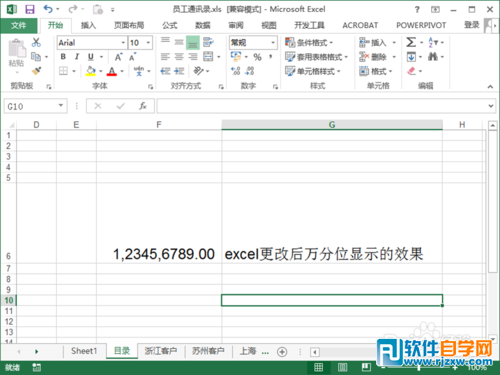Viewport: 500px width, 375px height.
Task: Add a new sheet with plus button
Action: [282, 352]
